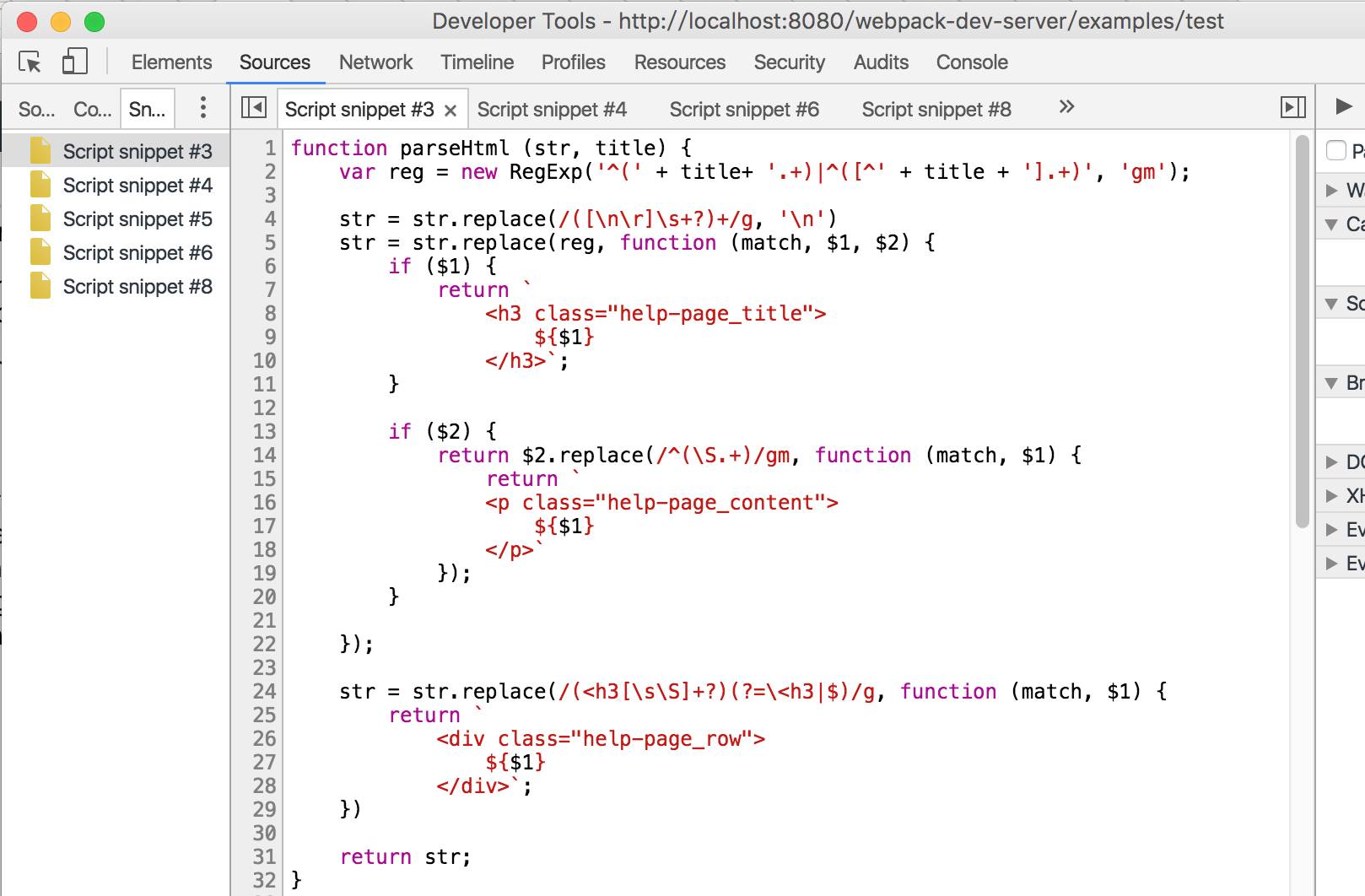Open the Audits panel tab
The width and height of the screenshot is (1365, 896).
(881, 62)
